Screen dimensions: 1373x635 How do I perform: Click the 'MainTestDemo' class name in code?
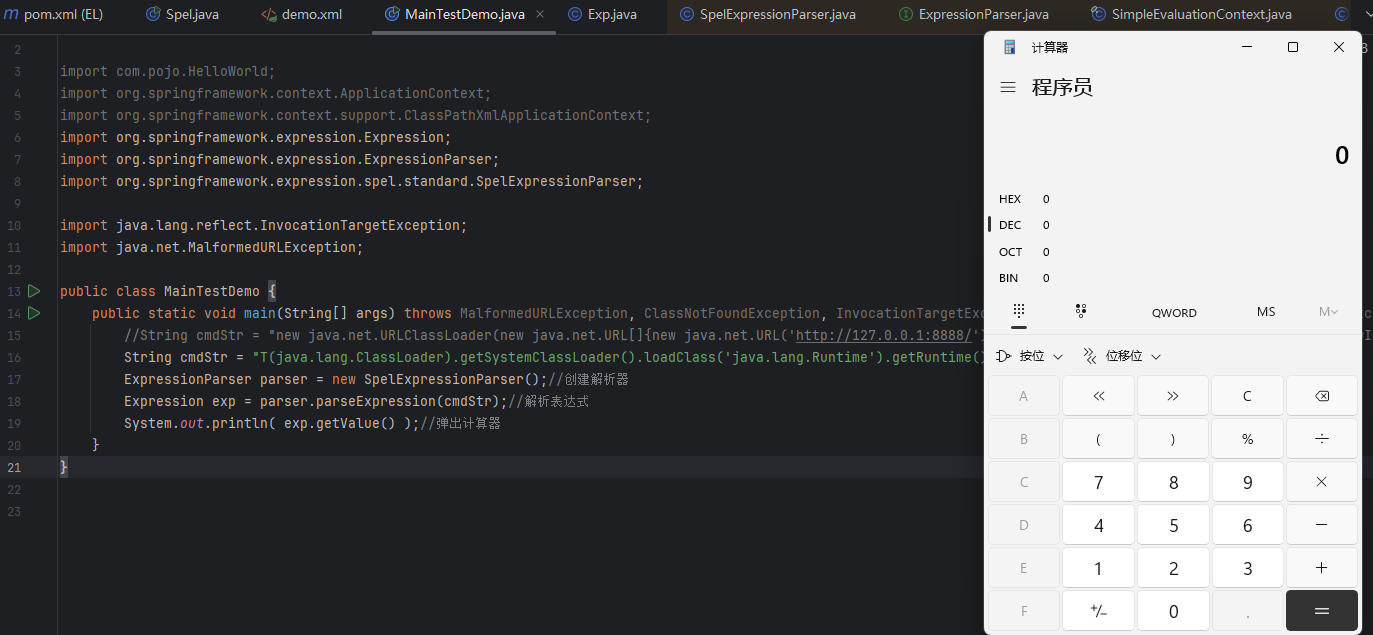(212, 291)
